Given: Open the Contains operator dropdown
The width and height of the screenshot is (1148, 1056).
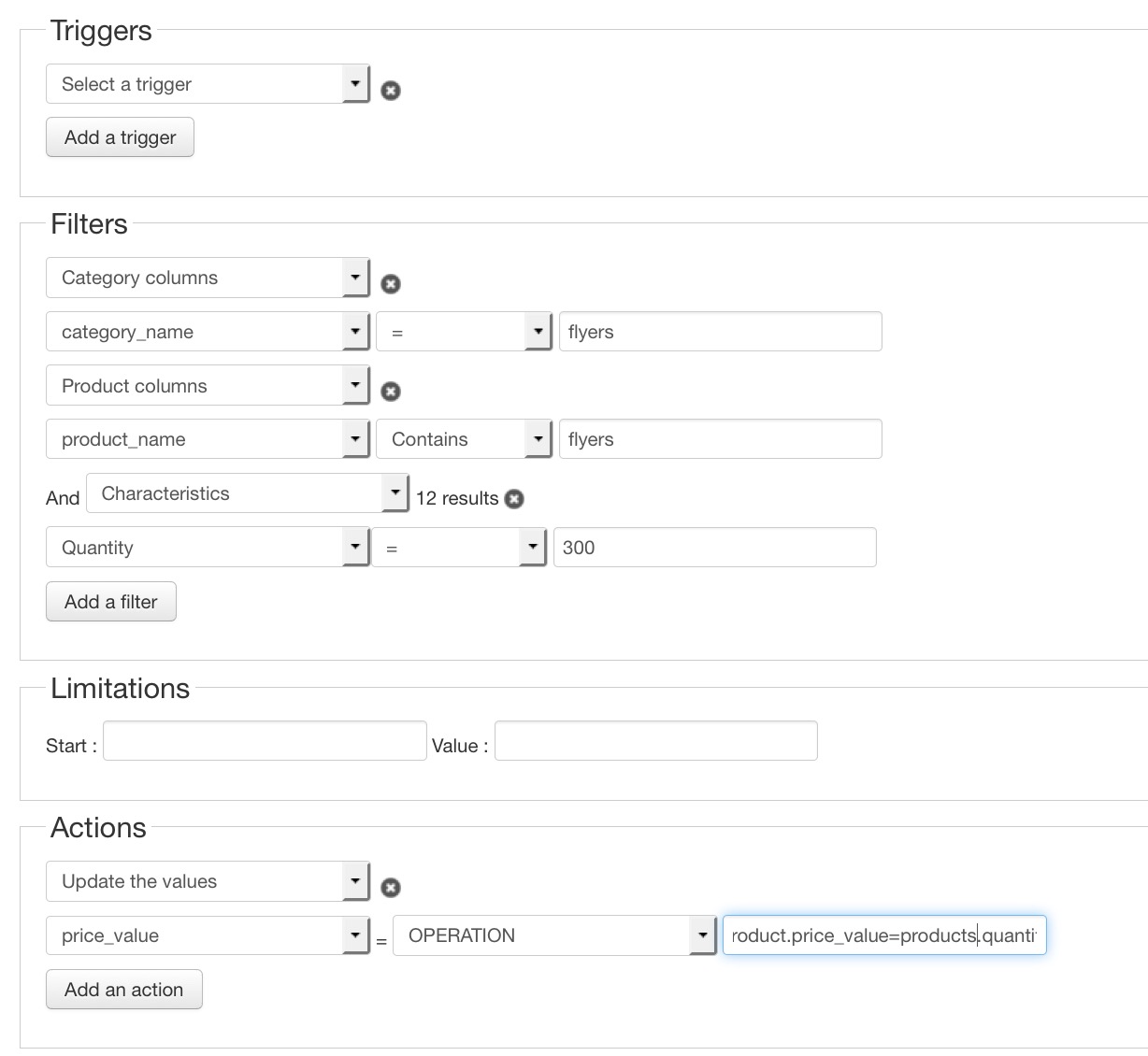Looking at the screenshot, I should coord(464,439).
